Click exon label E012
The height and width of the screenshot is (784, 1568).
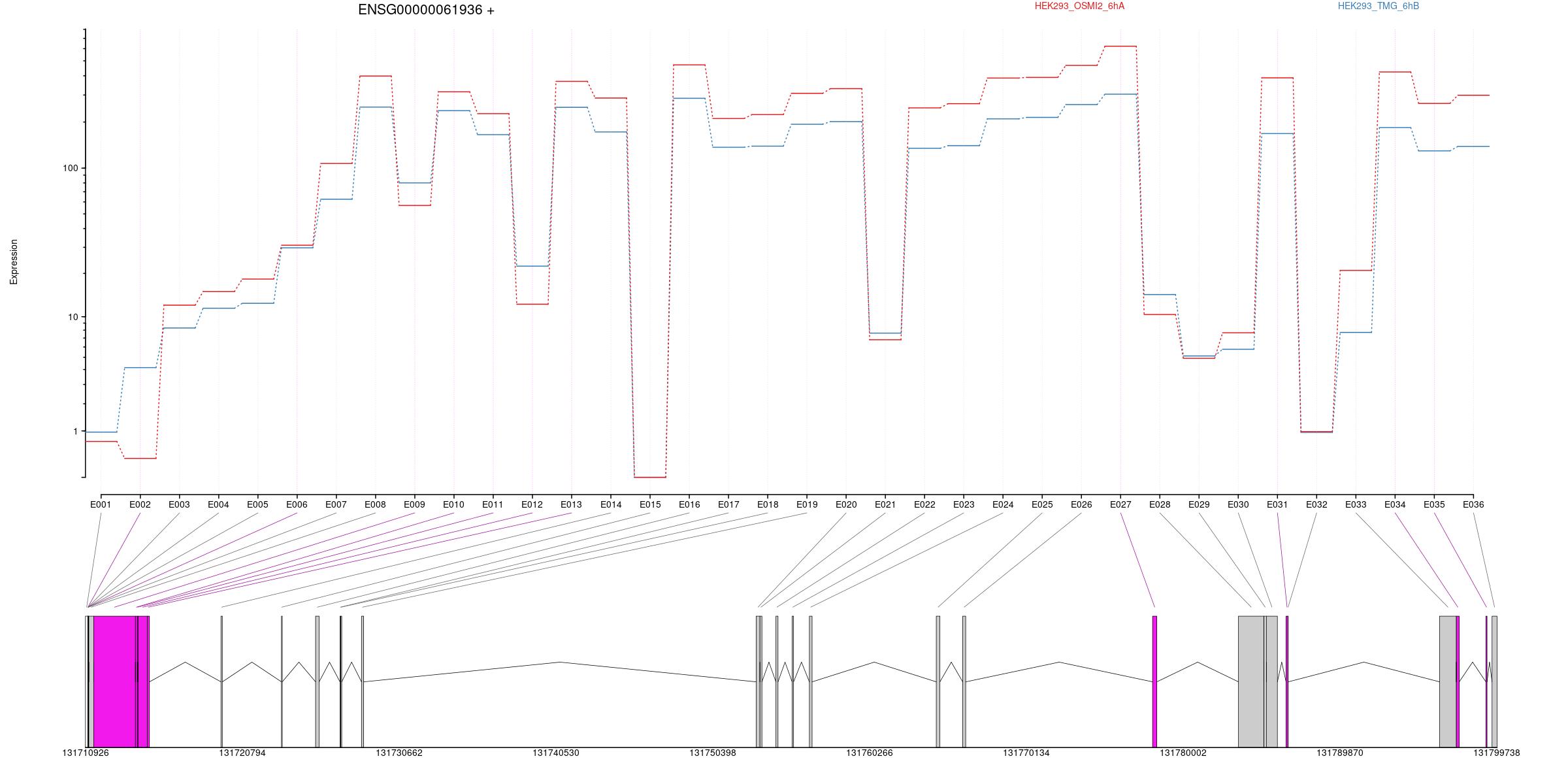click(x=532, y=504)
